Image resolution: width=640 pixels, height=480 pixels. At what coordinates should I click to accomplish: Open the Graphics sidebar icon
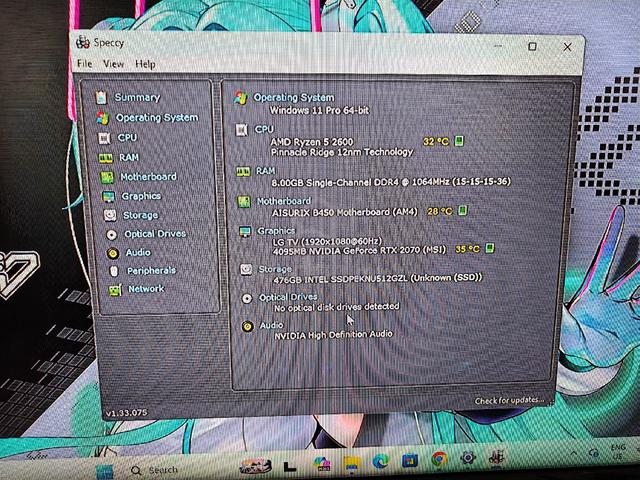(x=109, y=197)
